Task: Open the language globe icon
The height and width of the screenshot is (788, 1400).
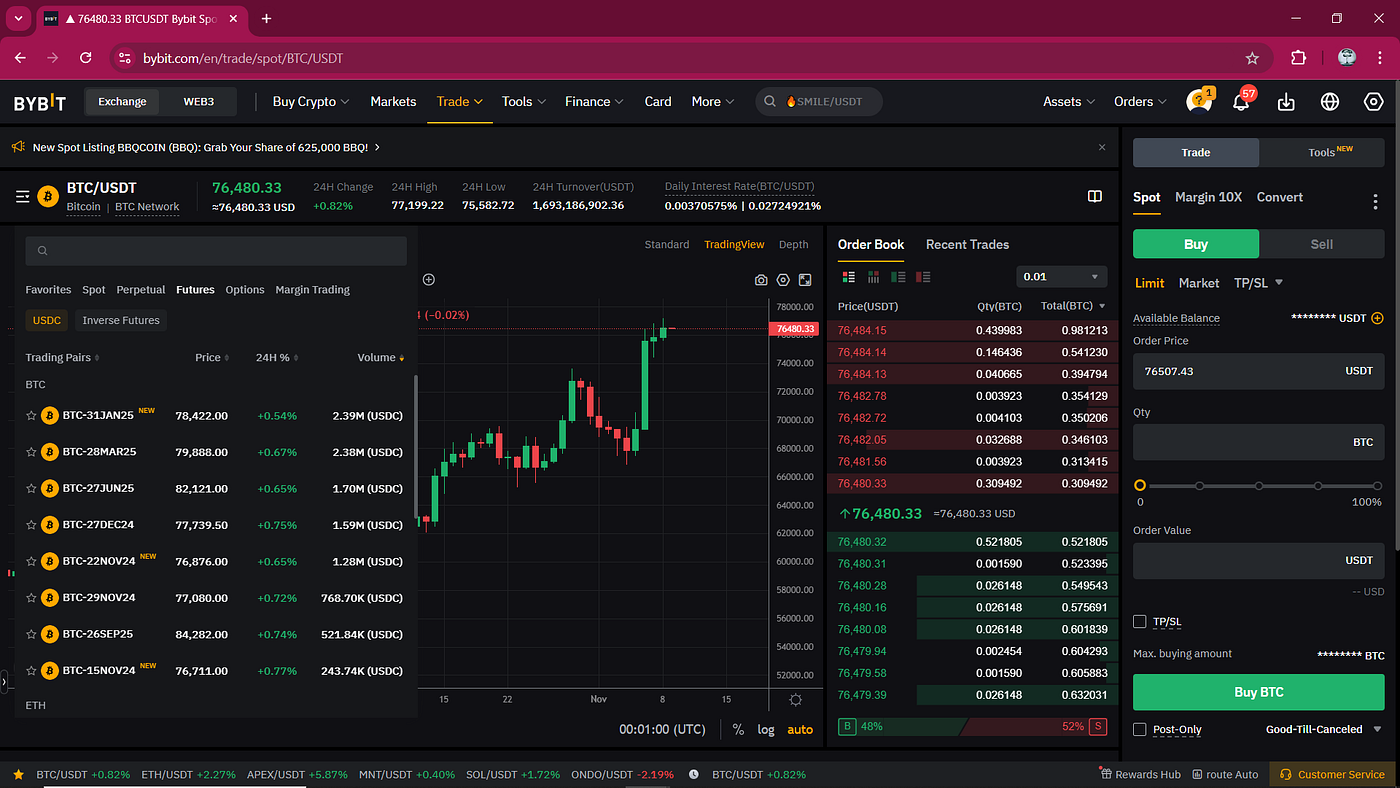Action: pos(1329,101)
